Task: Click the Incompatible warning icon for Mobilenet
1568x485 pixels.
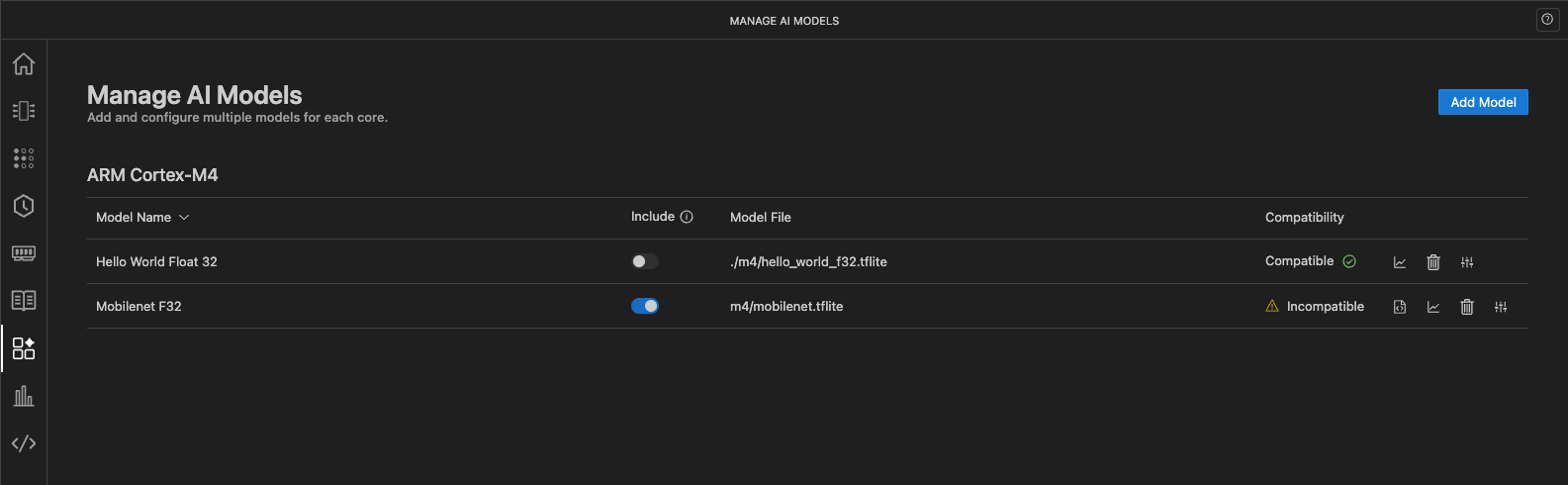Action: click(1272, 306)
